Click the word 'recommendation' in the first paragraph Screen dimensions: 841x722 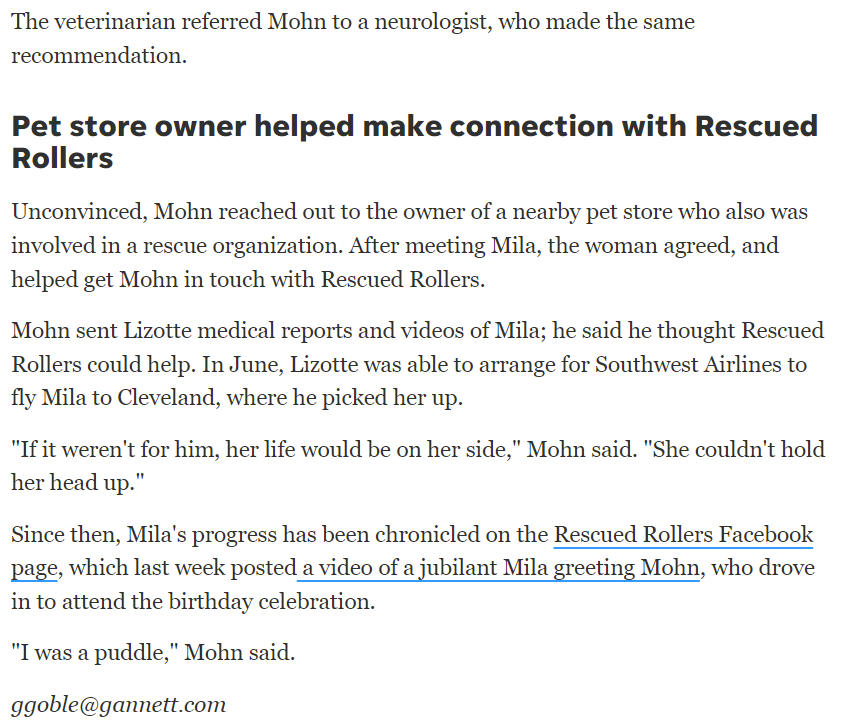pyautogui.click(x=96, y=56)
